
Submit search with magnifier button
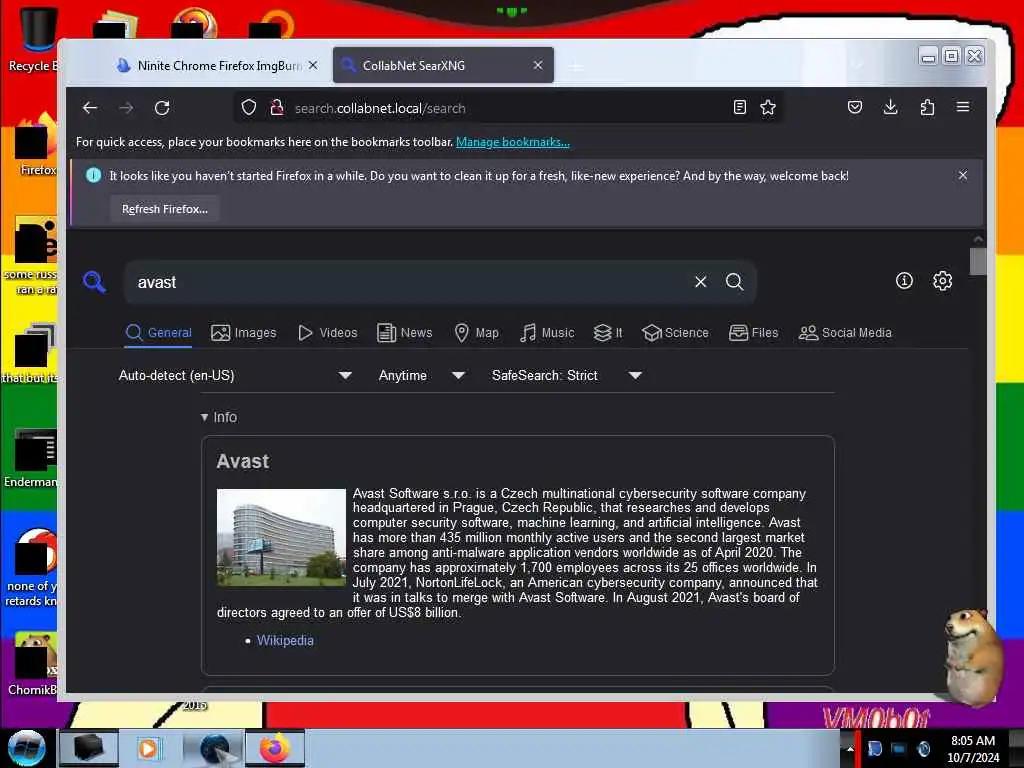(x=735, y=281)
